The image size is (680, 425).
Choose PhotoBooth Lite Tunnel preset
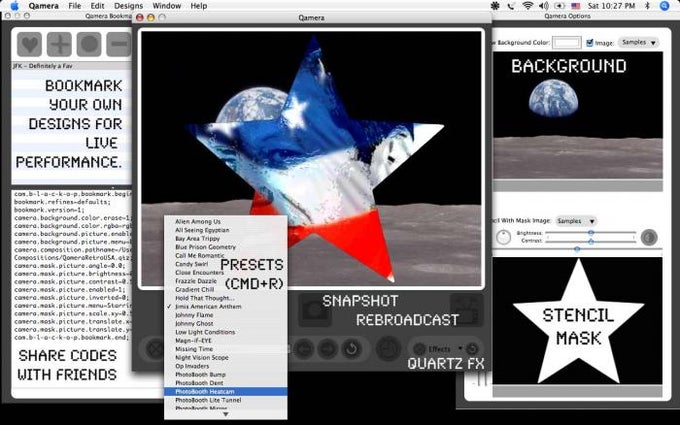tap(226, 400)
